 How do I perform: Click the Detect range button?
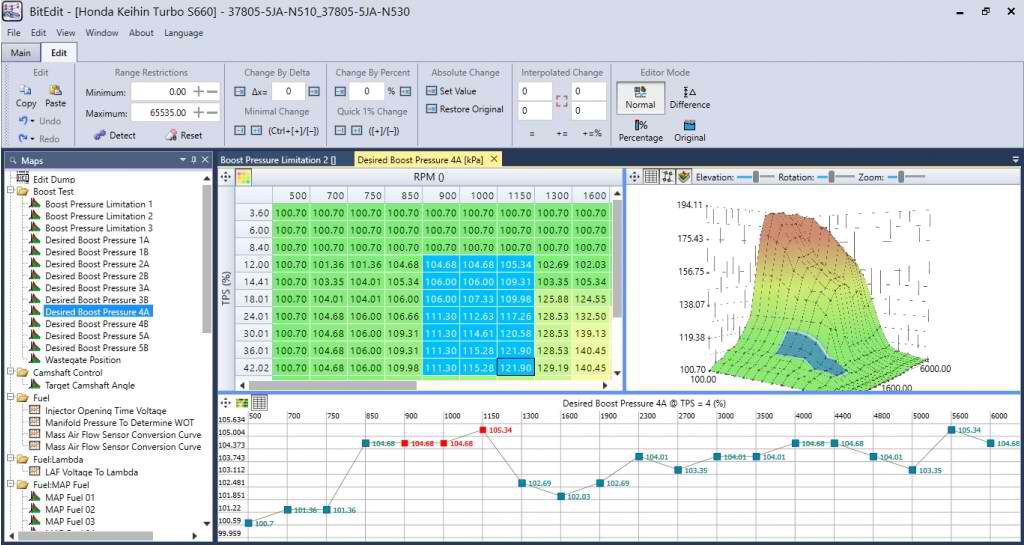click(x=115, y=135)
